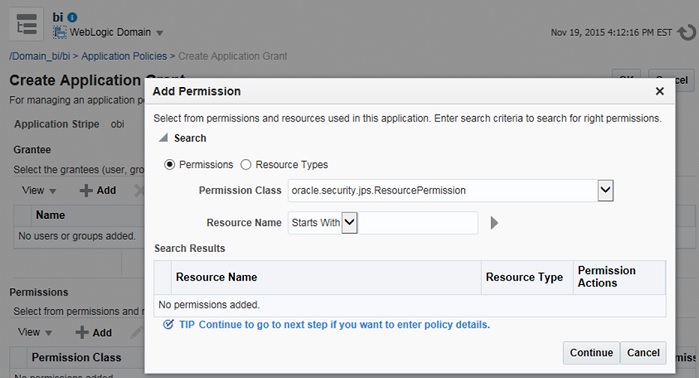Select the Permissions radio button
Viewport: 699px width, 378px height.
(169, 164)
